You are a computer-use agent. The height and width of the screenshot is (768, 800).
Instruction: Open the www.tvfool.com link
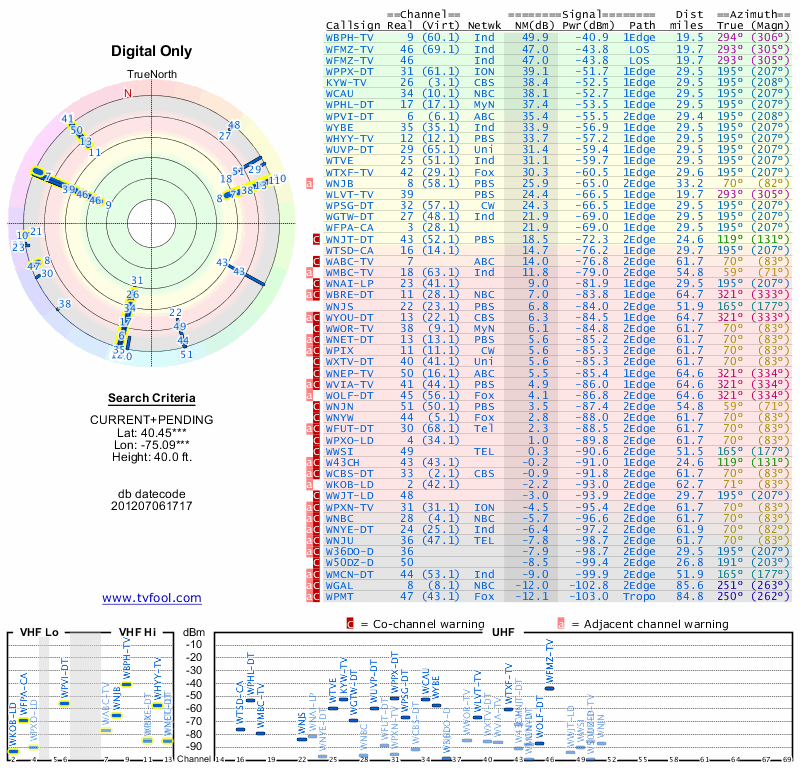[152, 598]
